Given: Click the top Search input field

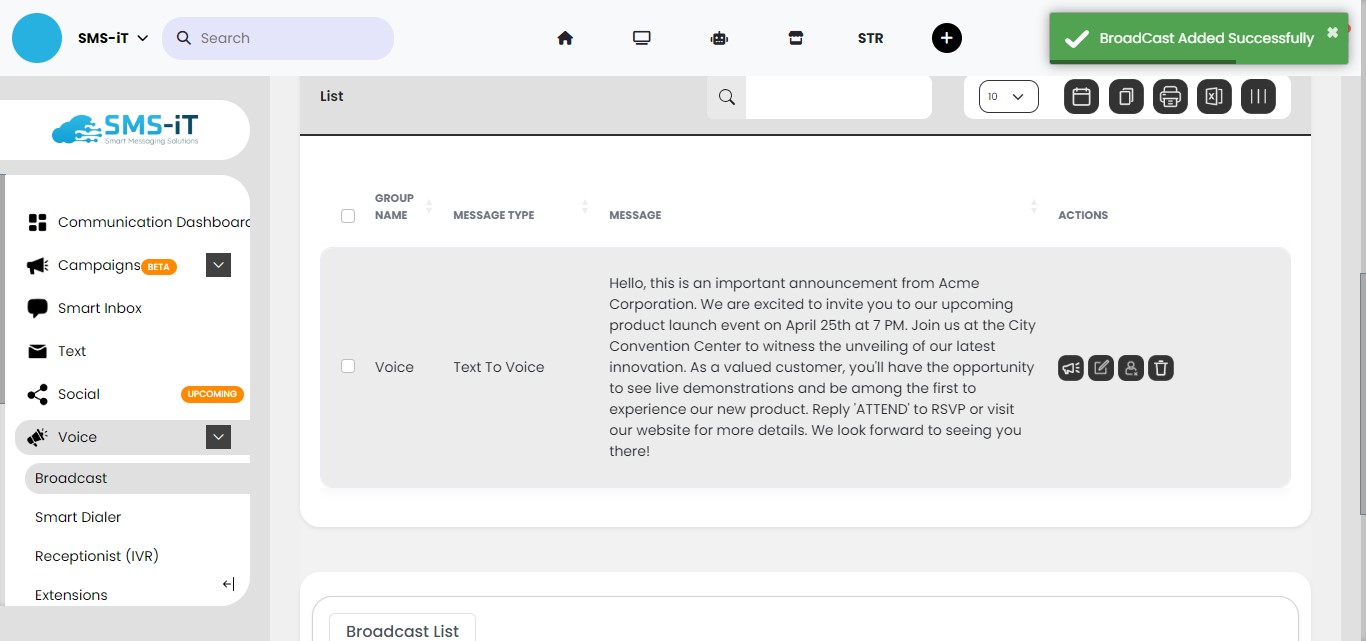Looking at the screenshot, I should pyautogui.click(x=290, y=38).
